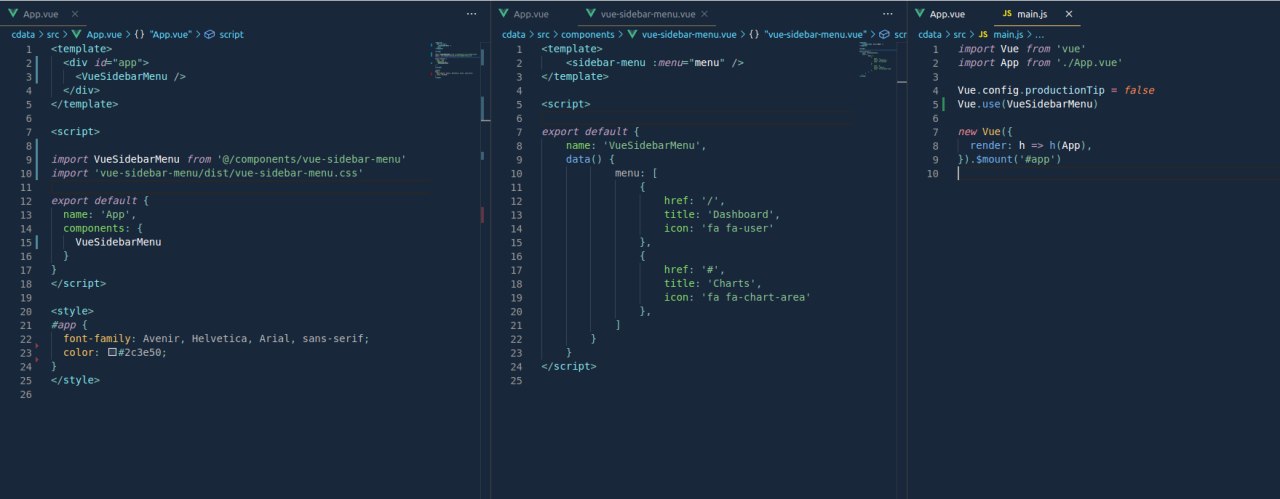This screenshot has width=1280, height=499.
Task: Open quoted "App.vue" symbol breadcrumb
Action: [169, 34]
